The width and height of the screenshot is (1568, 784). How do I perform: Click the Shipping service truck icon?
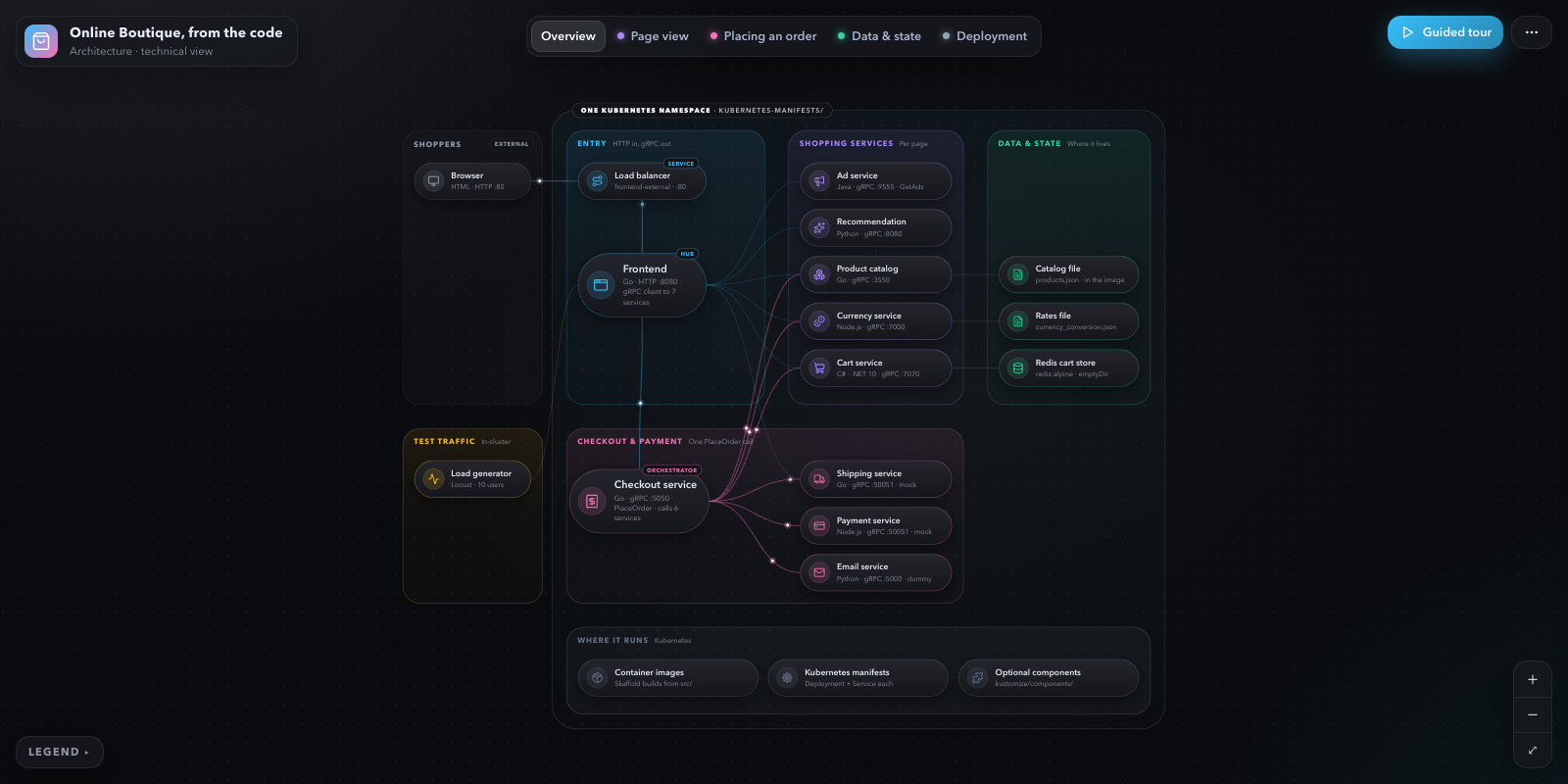819,479
